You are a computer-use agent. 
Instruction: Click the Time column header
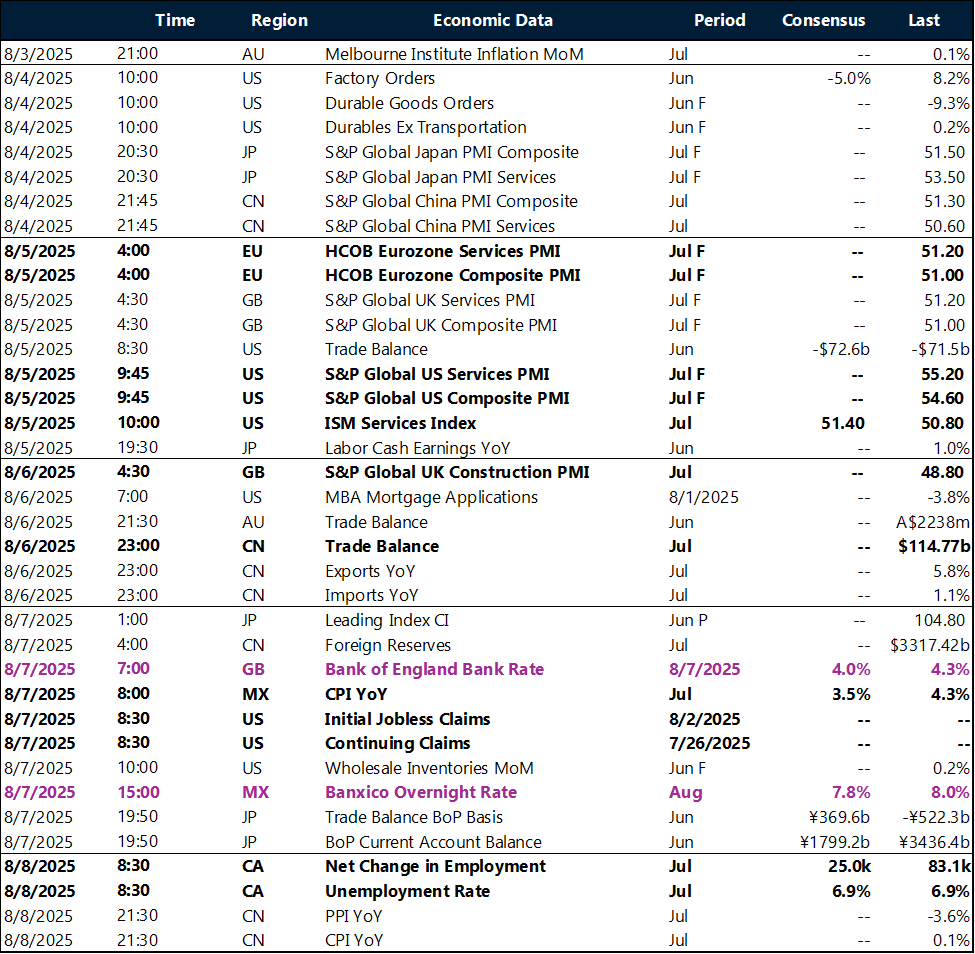click(x=176, y=20)
